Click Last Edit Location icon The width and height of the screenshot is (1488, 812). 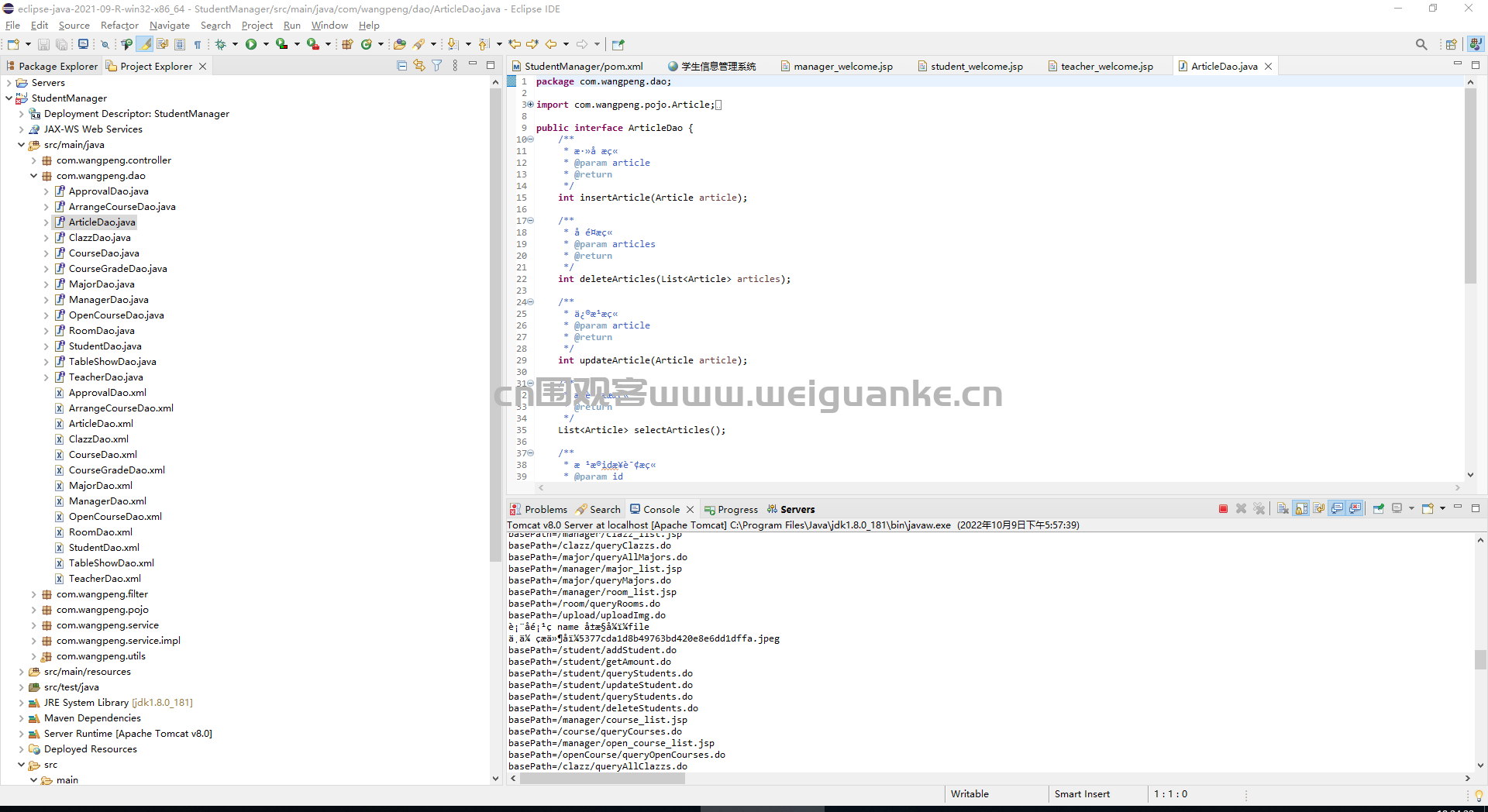[x=515, y=44]
